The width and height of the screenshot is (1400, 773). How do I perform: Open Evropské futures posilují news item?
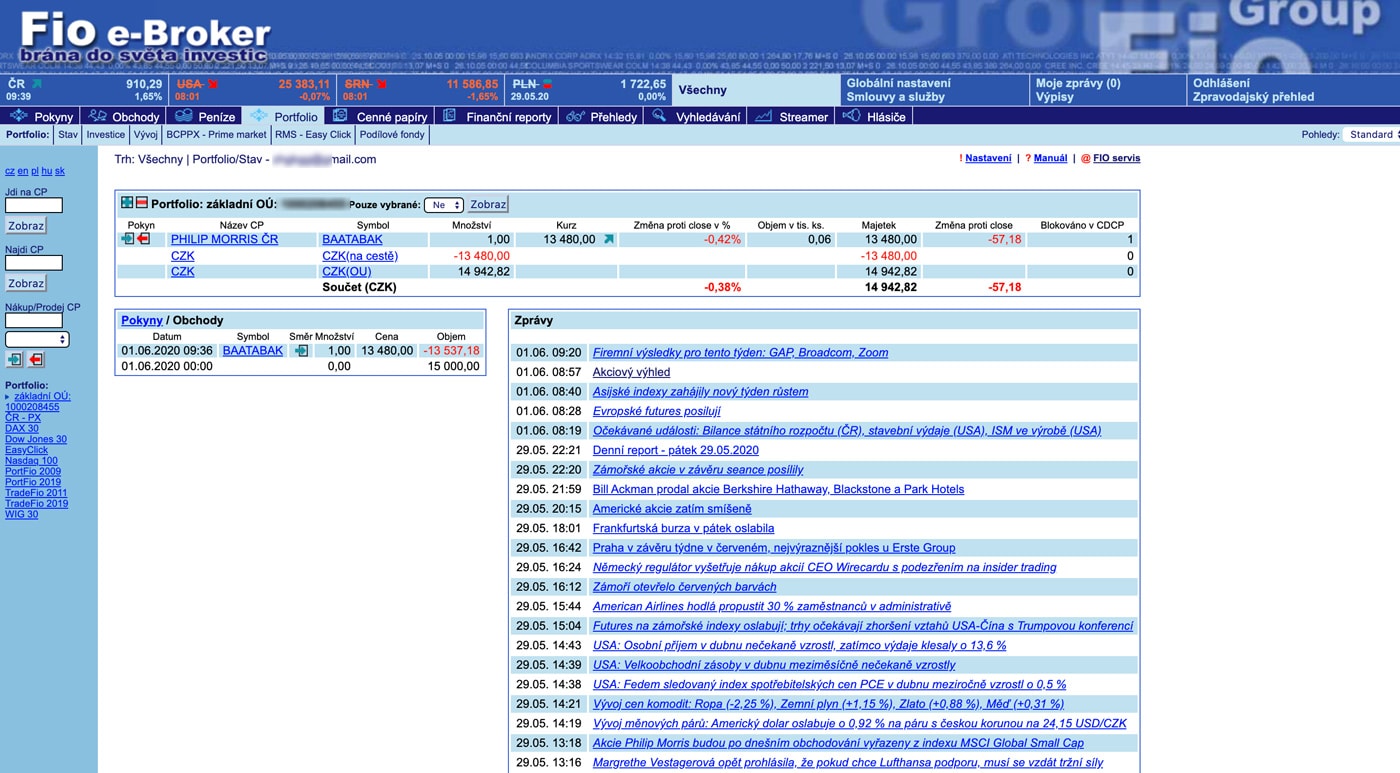point(656,411)
